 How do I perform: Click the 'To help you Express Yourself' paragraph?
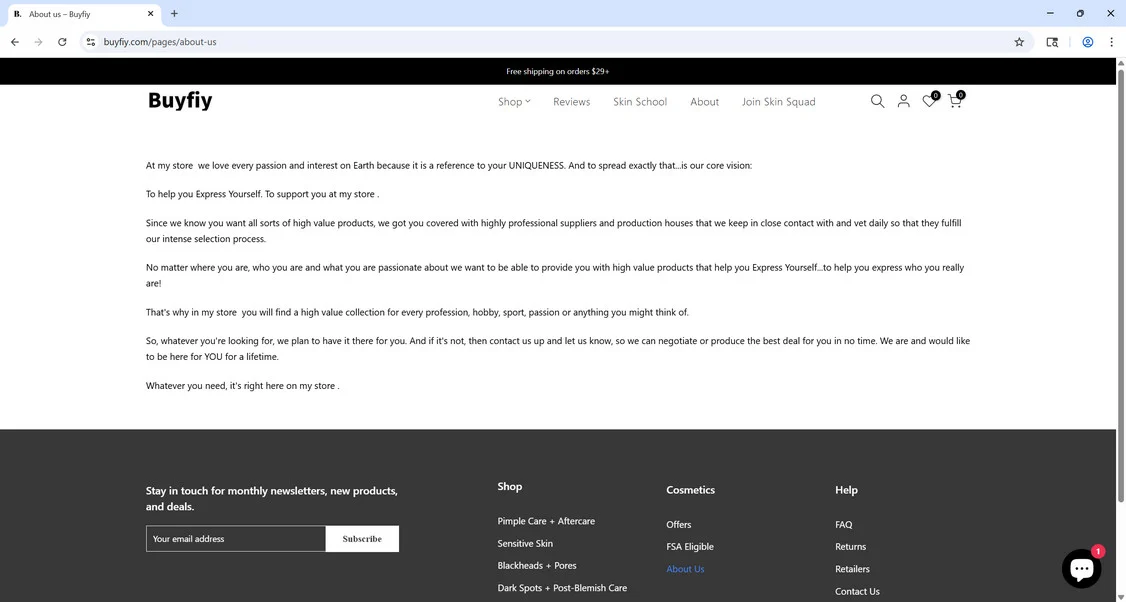click(262, 194)
